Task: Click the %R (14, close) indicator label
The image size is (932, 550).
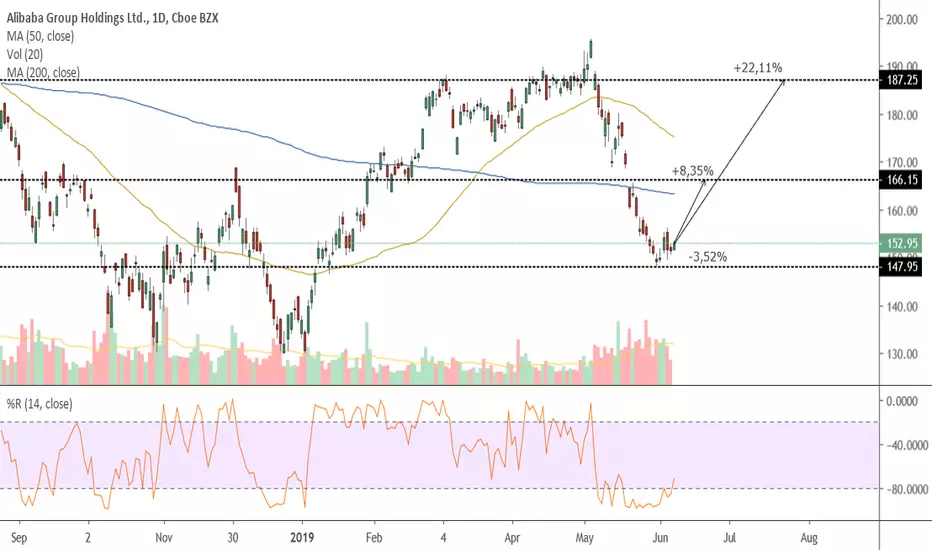Action: pyautogui.click(x=39, y=404)
